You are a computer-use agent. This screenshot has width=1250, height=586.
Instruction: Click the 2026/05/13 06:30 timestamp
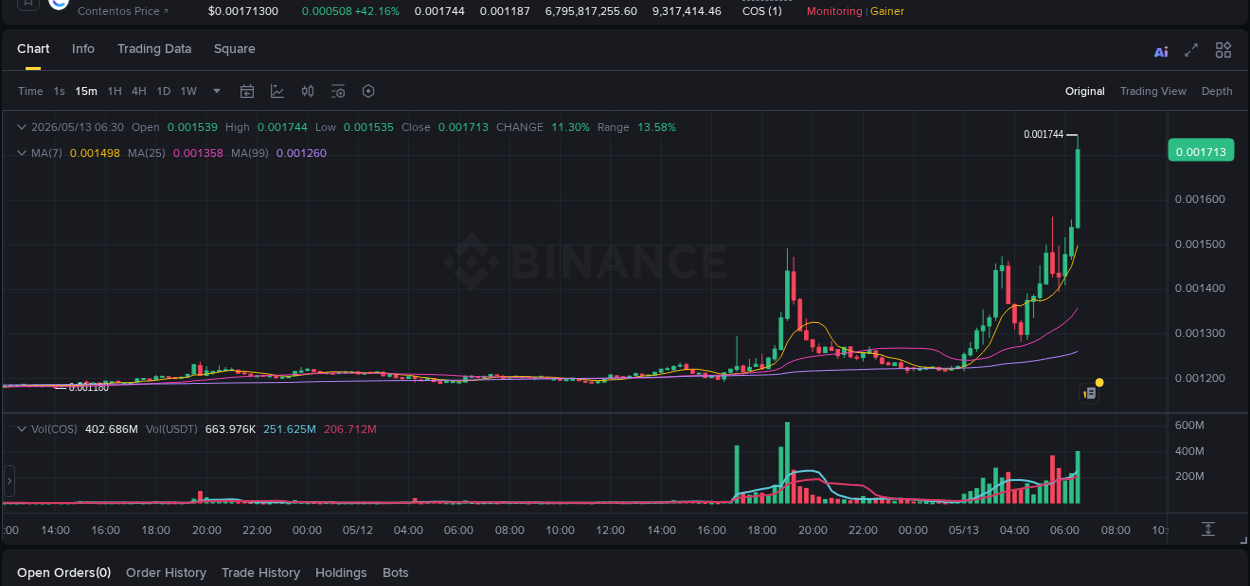pyautogui.click(x=77, y=127)
